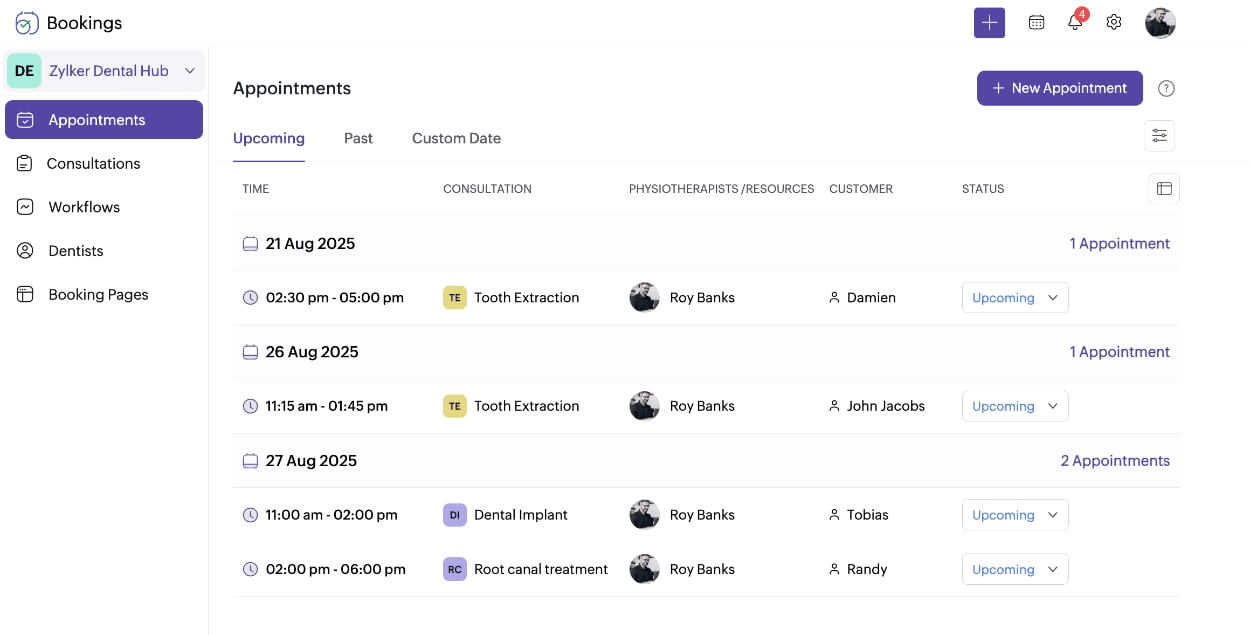The image size is (1252, 635).
Task: Click the table column layout icon
Action: pos(1164,188)
